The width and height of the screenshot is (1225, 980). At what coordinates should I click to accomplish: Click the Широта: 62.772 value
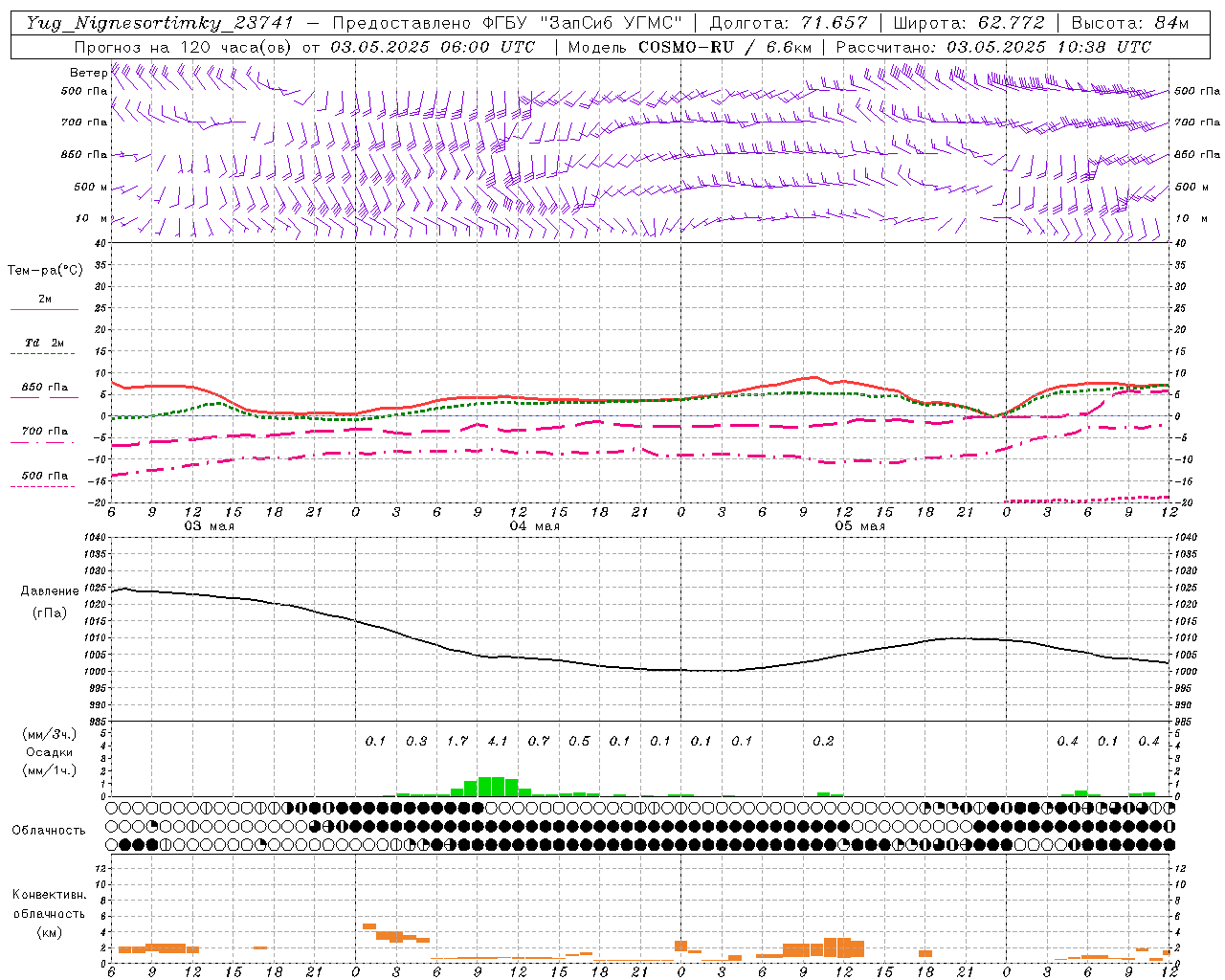click(969, 23)
